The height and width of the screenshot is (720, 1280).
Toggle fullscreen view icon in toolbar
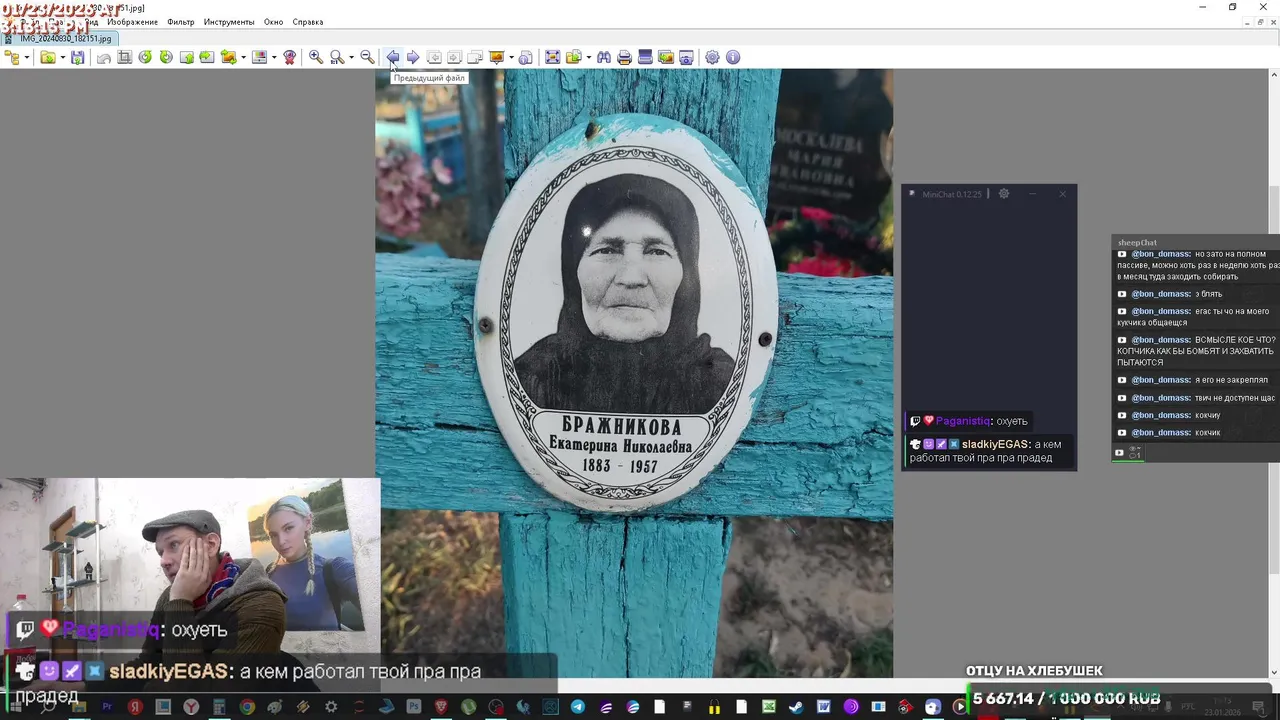pyautogui.click(x=552, y=57)
